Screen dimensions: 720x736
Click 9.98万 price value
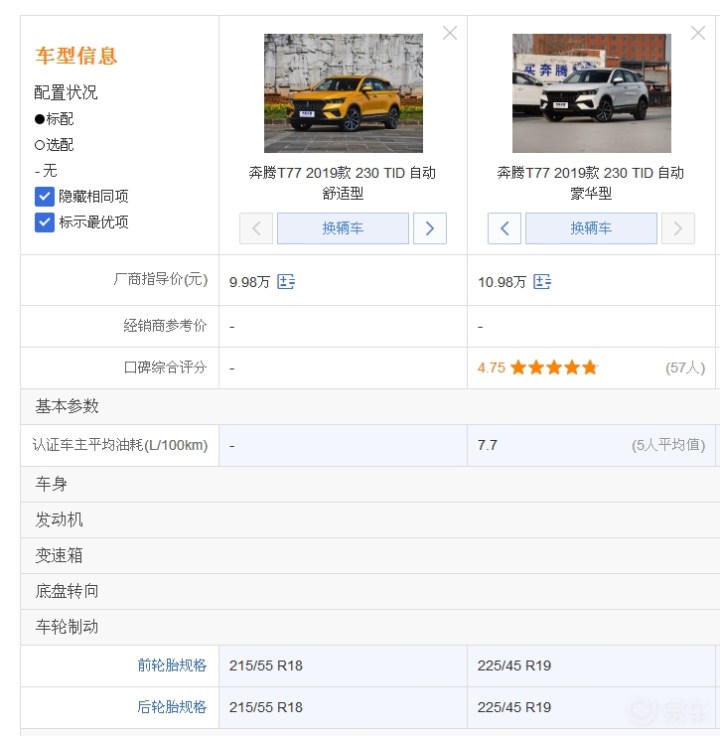coord(249,282)
